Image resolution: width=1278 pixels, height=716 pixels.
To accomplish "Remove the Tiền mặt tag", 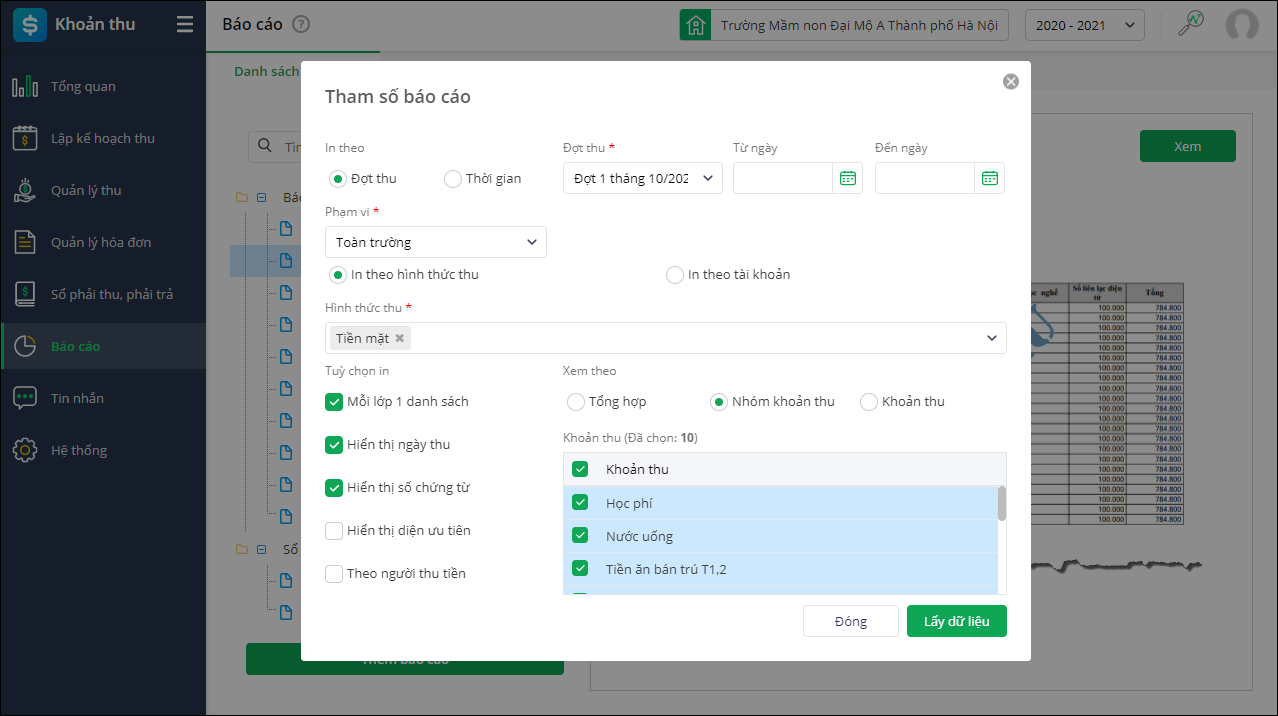I will [400, 338].
